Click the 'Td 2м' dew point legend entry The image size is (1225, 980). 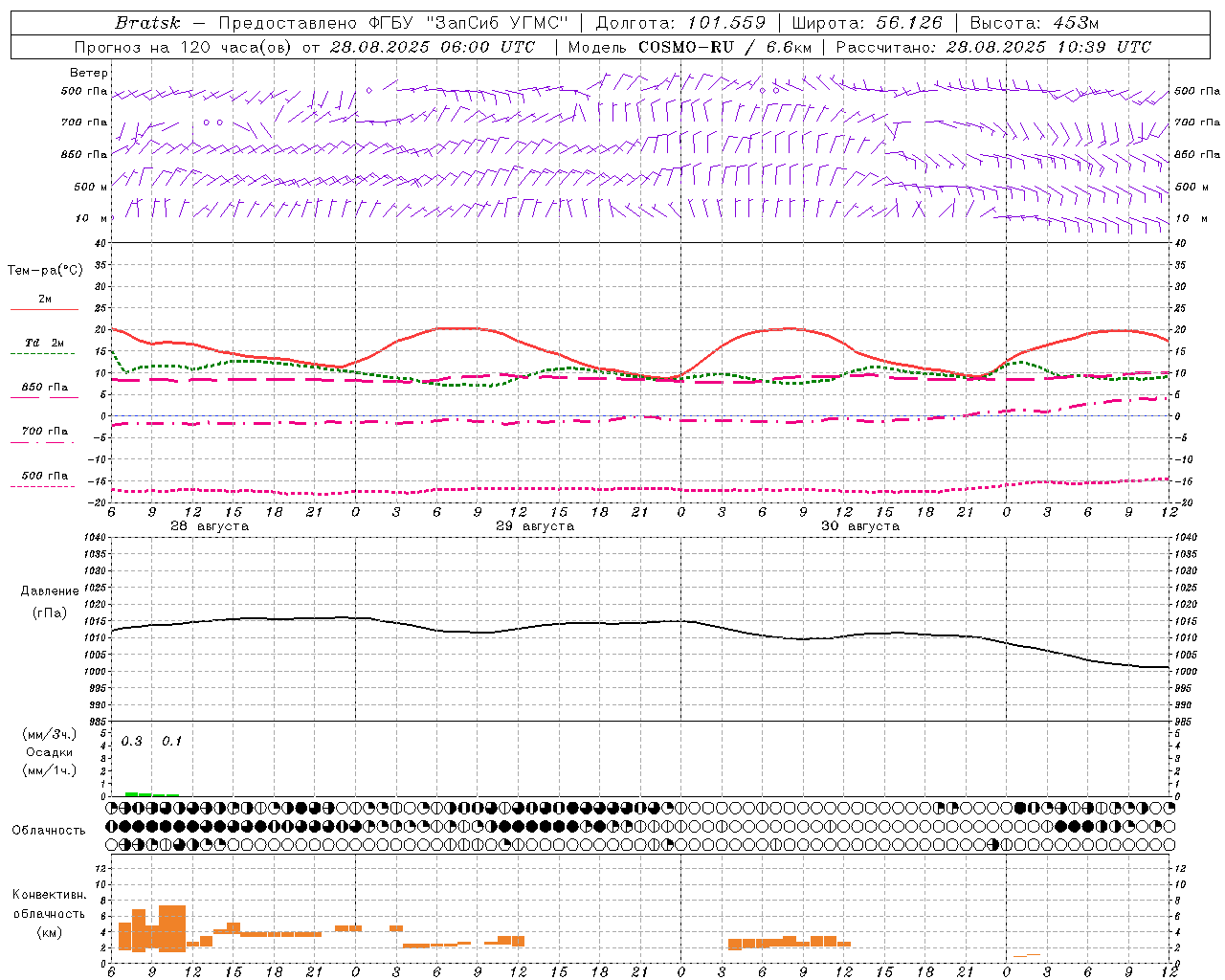pyautogui.click(x=45, y=343)
